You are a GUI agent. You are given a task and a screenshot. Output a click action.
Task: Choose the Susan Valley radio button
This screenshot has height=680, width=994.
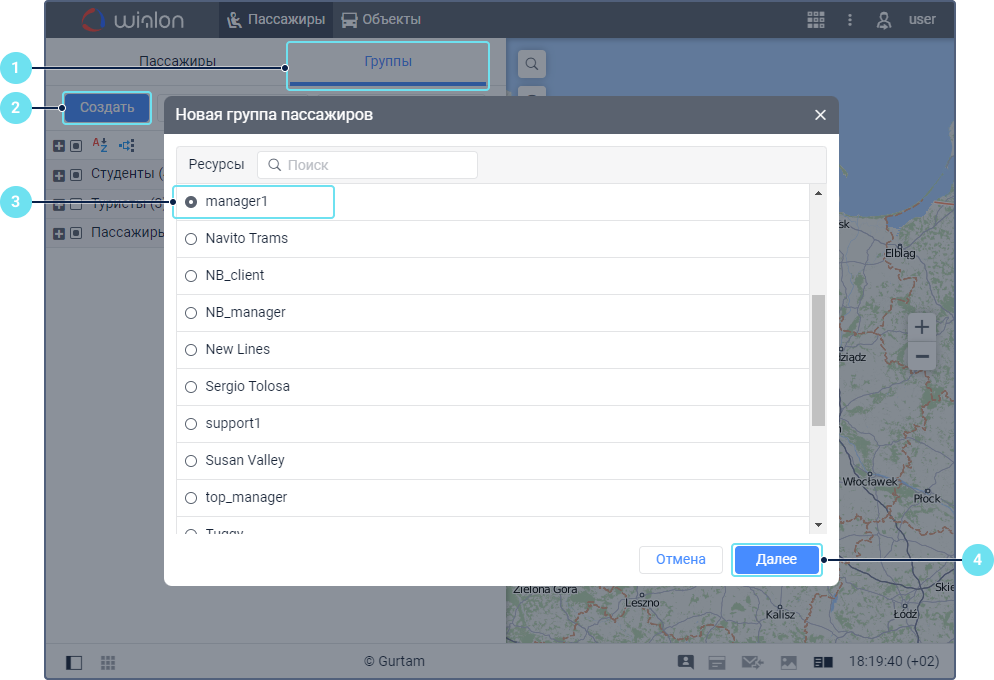click(191, 461)
